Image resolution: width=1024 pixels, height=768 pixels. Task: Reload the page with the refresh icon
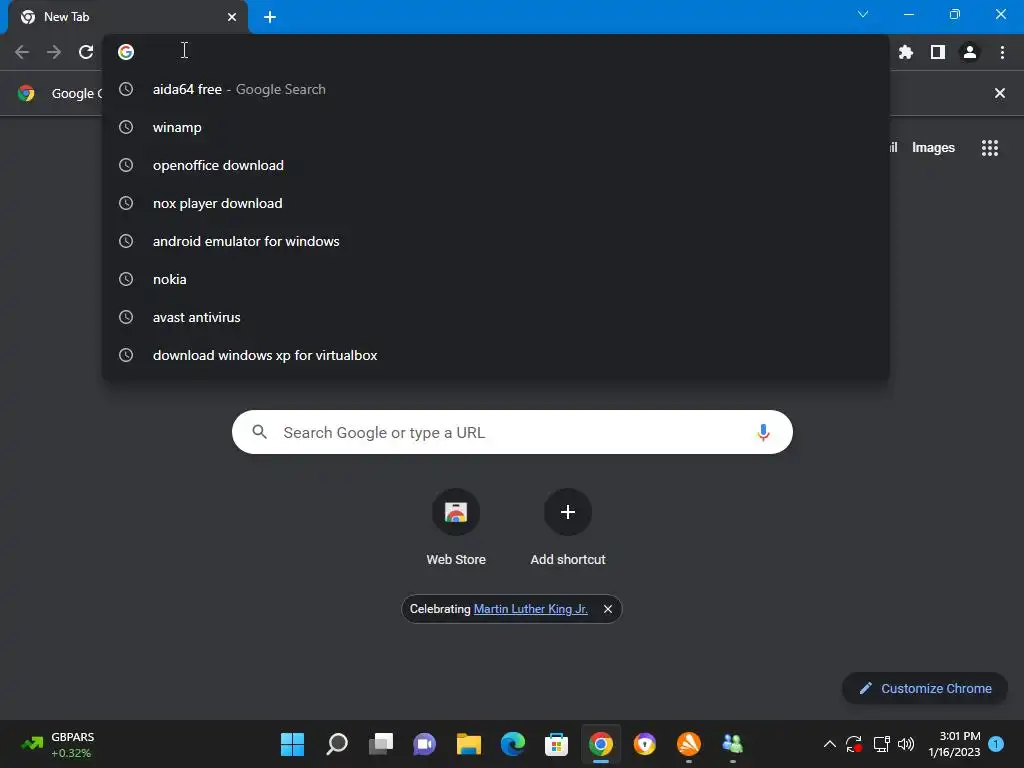click(86, 52)
